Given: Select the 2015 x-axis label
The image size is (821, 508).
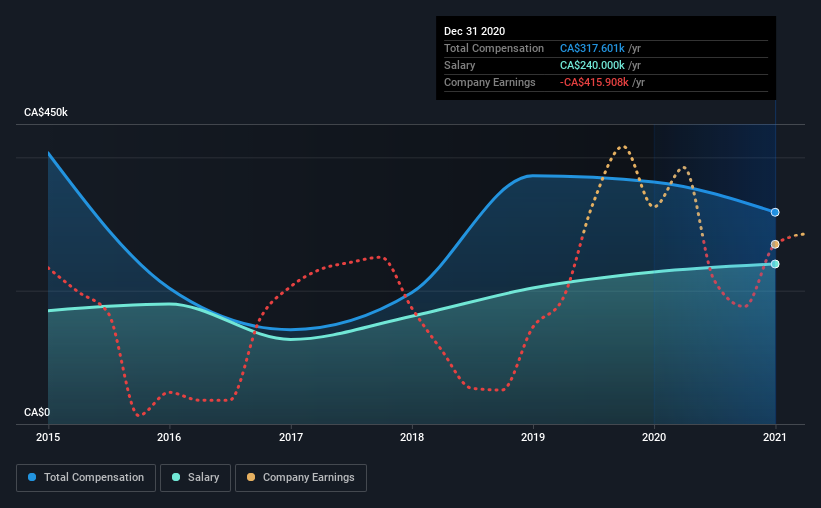Looking at the screenshot, I should click(48, 437).
